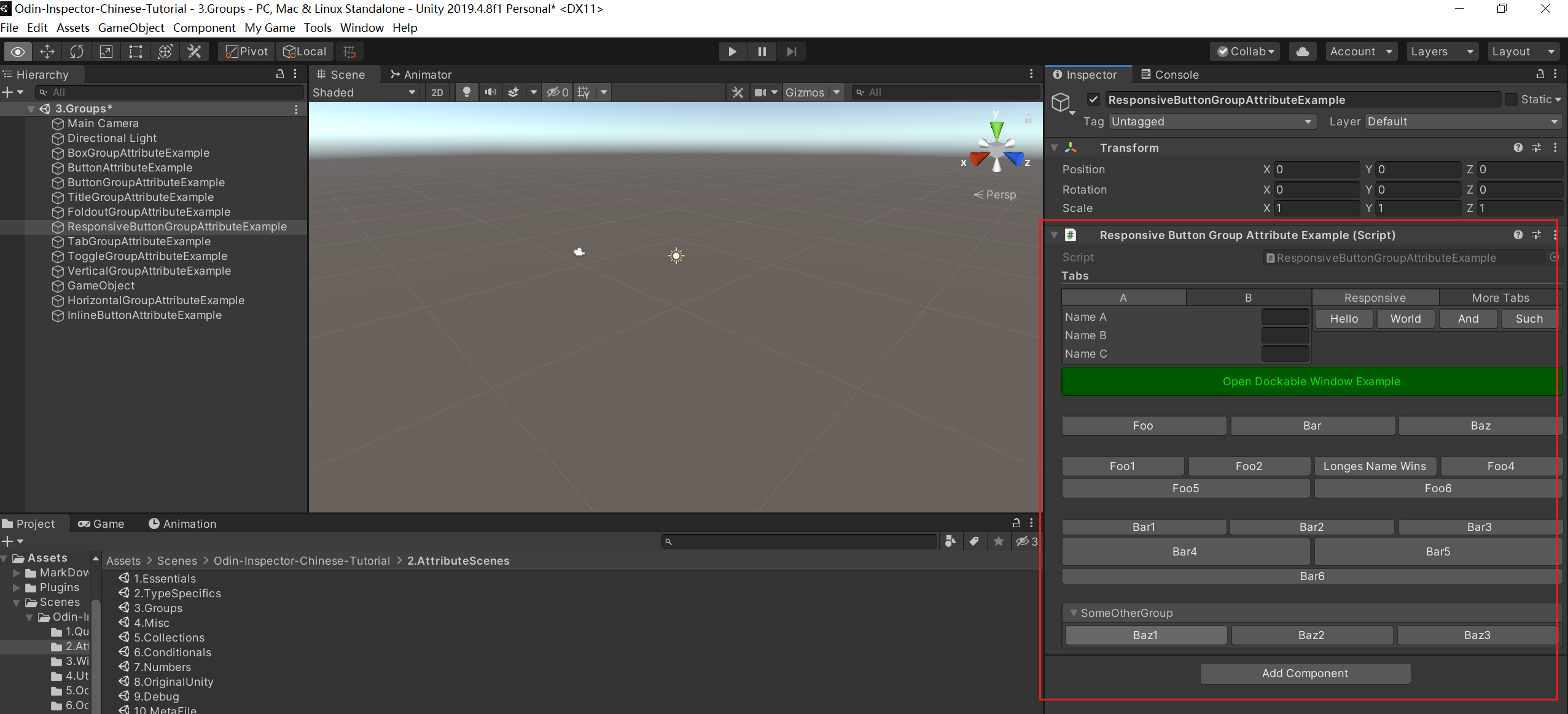The height and width of the screenshot is (714, 1568).
Task: Toggle scene audio speaker icon
Action: (490, 92)
